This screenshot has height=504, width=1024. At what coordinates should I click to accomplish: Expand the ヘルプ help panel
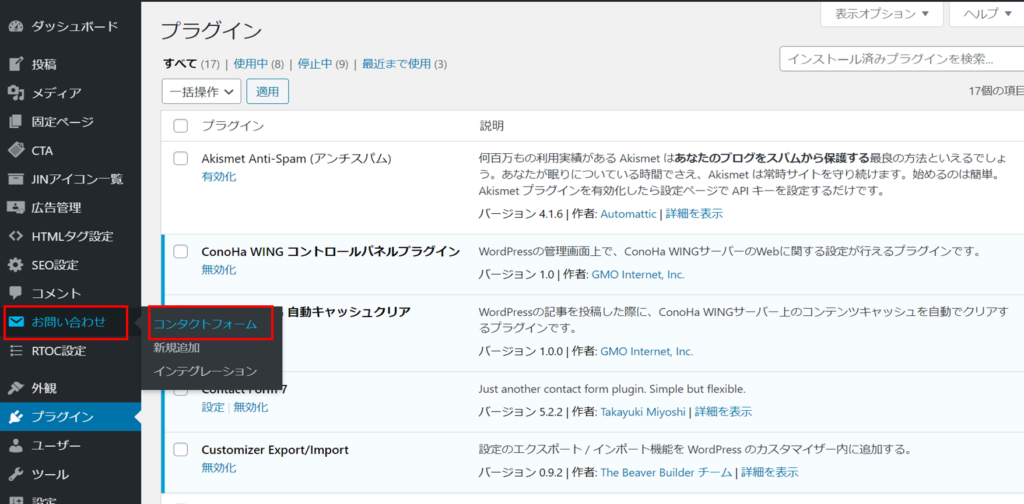pos(988,14)
